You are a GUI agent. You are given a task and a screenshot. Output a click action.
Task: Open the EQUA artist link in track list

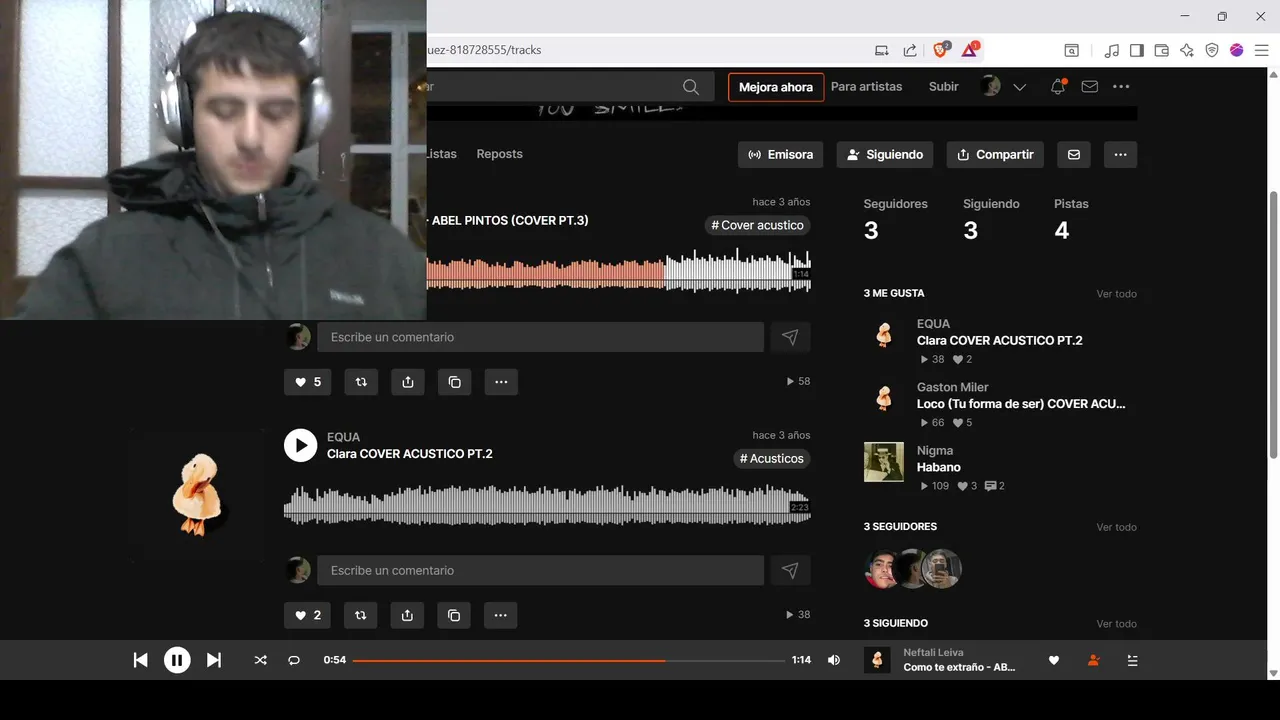[x=343, y=437]
